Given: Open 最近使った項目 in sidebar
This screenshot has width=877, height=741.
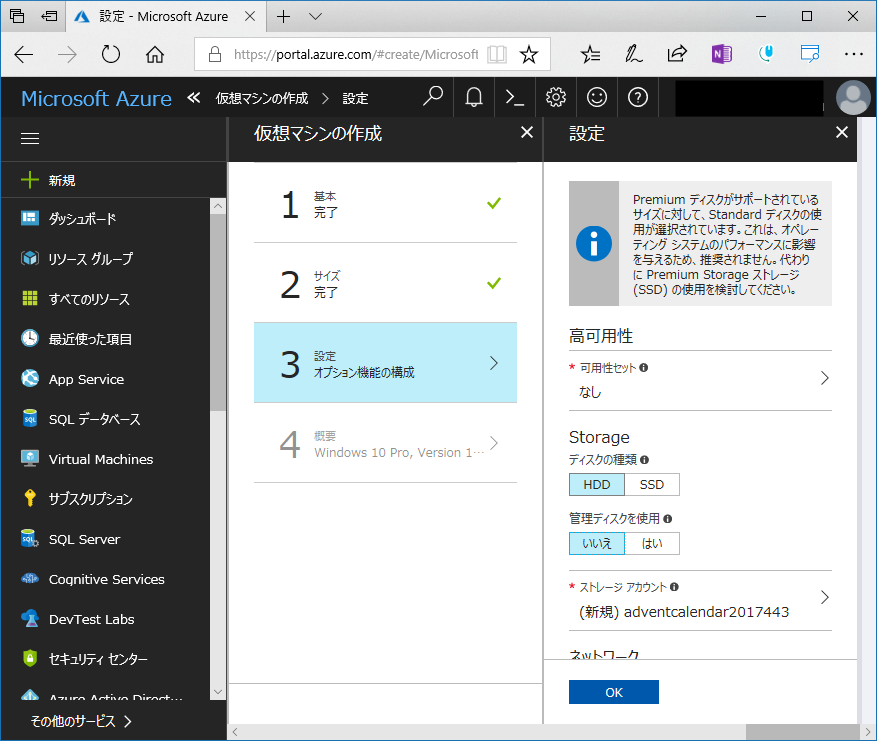Looking at the screenshot, I should 106,339.
